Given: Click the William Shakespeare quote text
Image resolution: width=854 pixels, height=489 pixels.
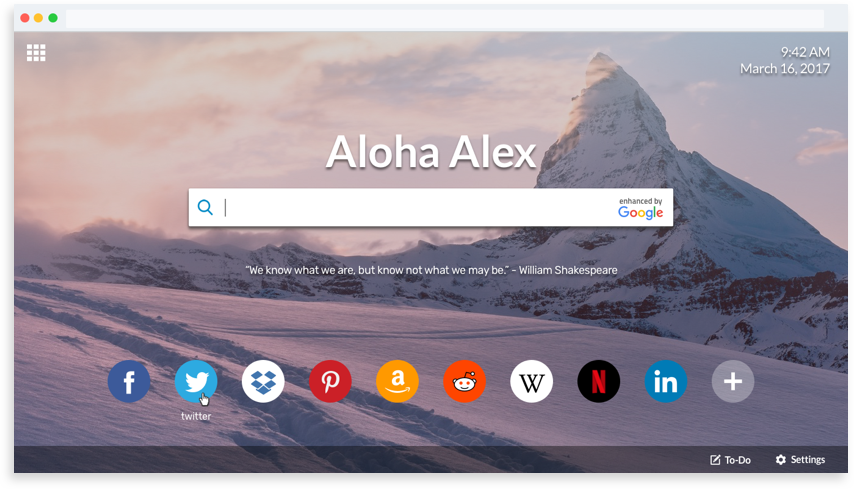Looking at the screenshot, I should (431, 270).
